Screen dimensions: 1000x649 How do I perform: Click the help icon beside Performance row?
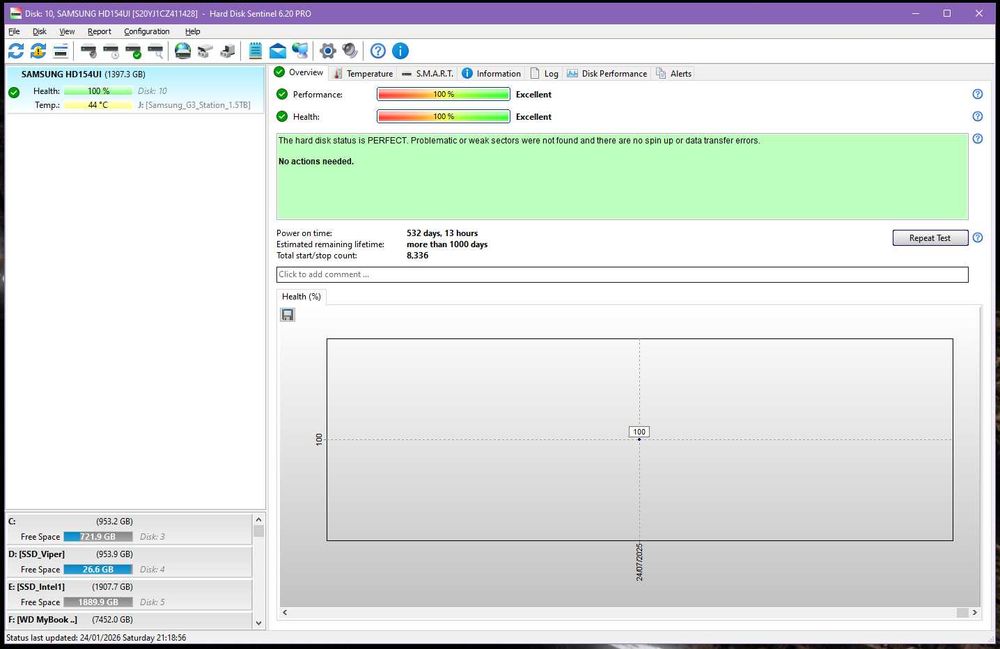978,94
